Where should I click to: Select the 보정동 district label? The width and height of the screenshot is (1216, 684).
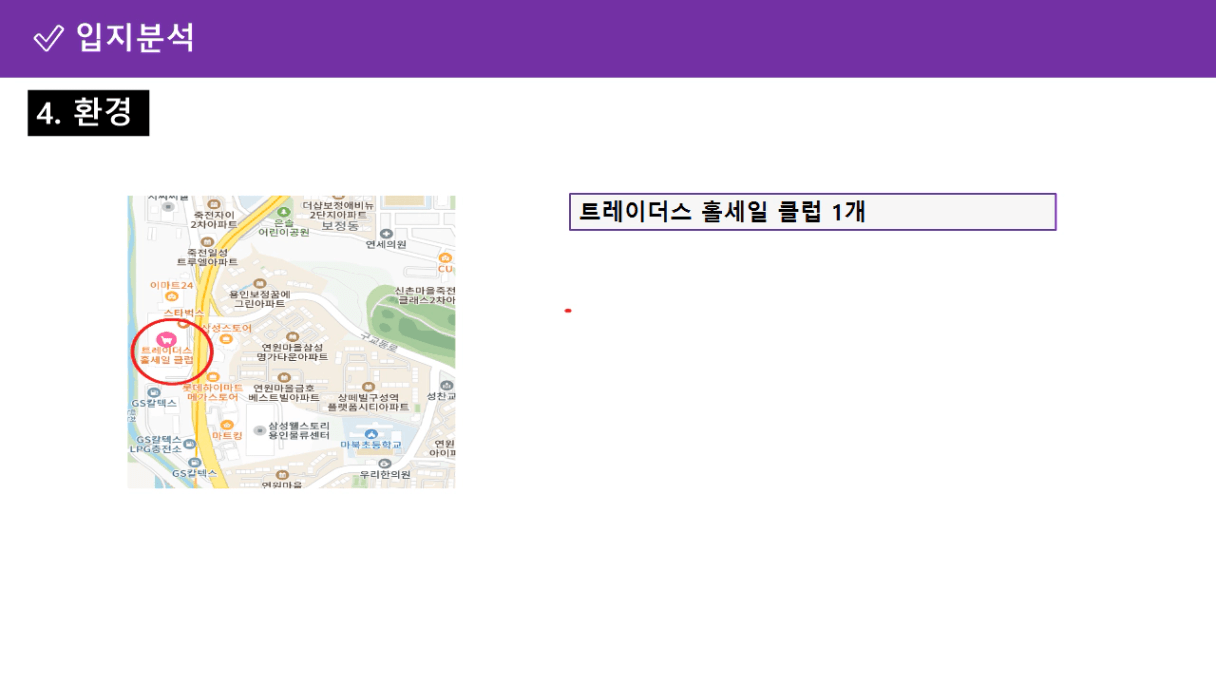point(339,227)
